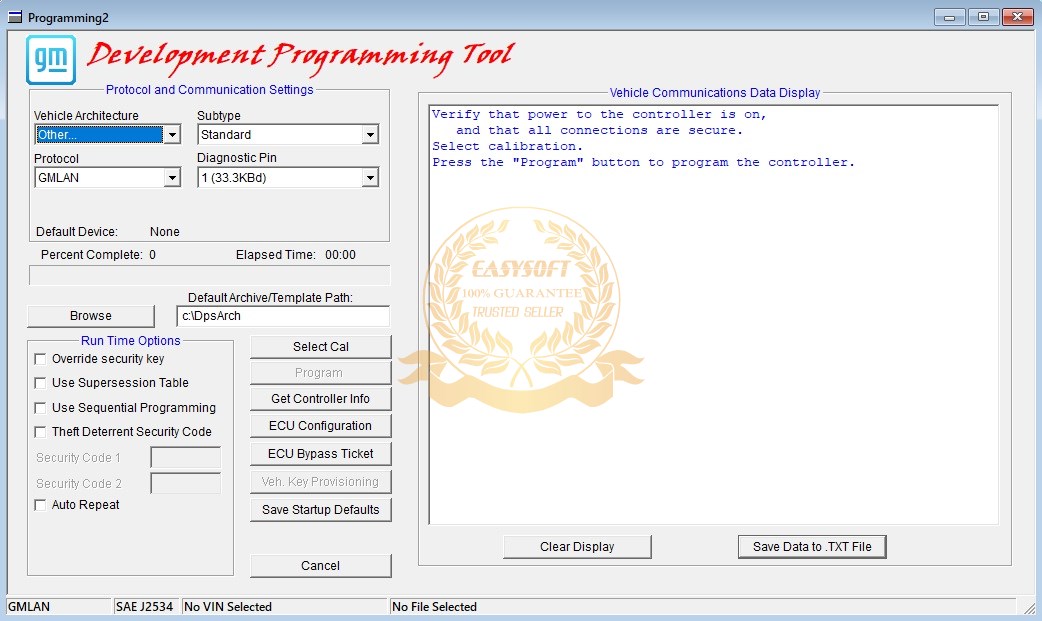
Task: Click the Programming2 window title icon
Action: click(x=15, y=17)
